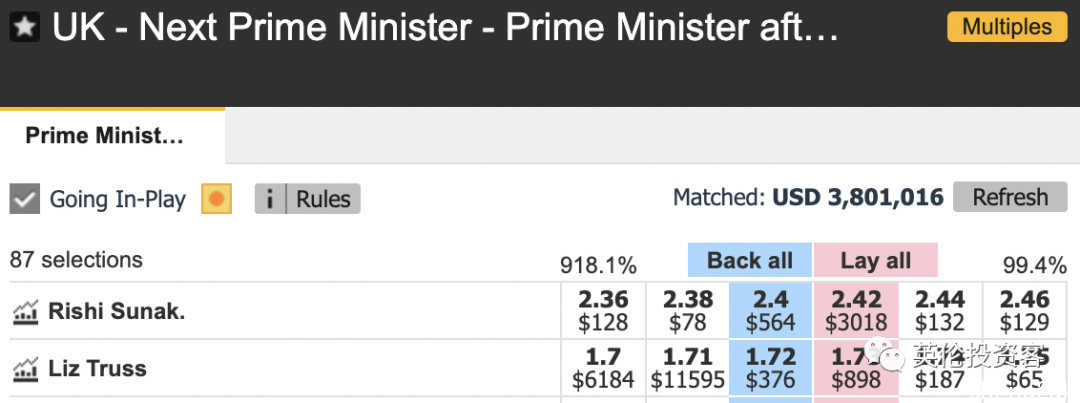The width and height of the screenshot is (1080, 403).
Task: Refresh the market prices
Action: coord(1010,198)
